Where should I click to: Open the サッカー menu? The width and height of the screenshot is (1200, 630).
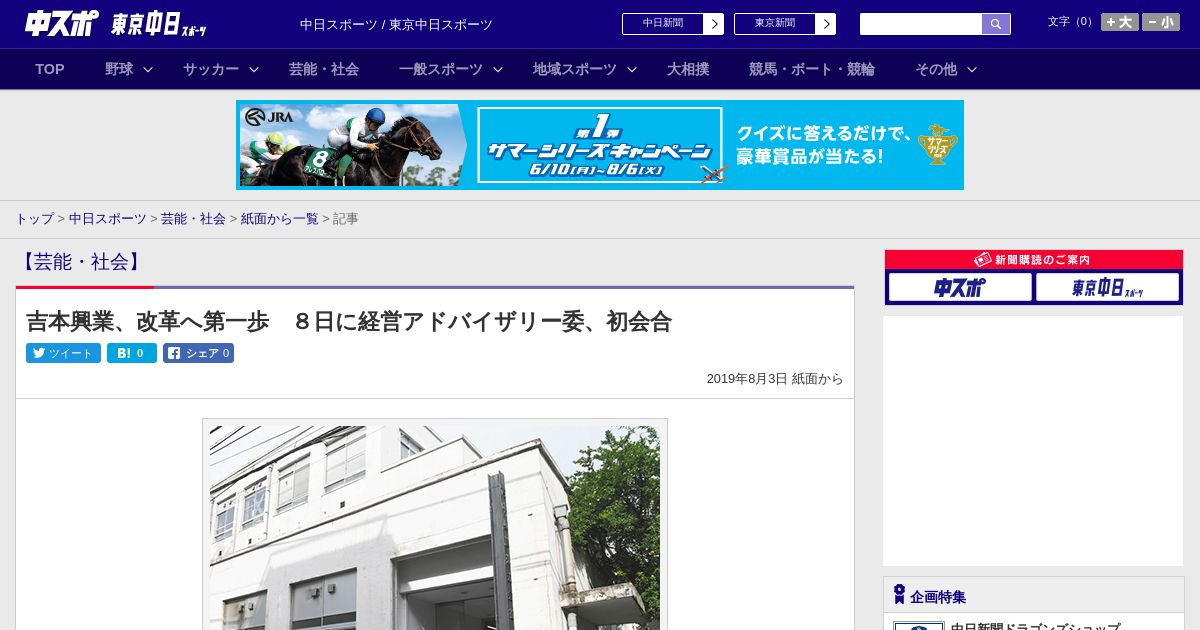coord(211,69)
